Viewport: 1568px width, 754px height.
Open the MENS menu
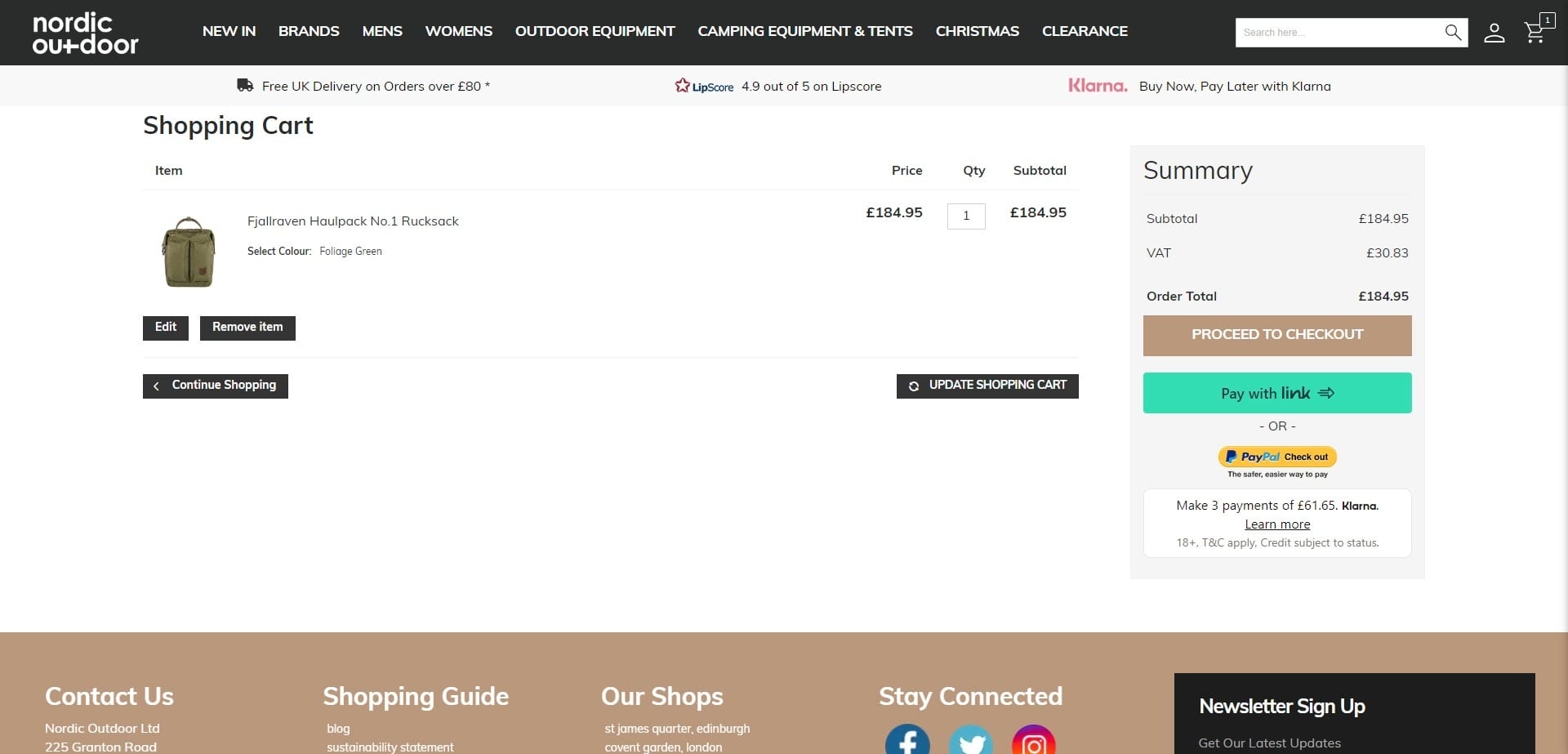382,31
